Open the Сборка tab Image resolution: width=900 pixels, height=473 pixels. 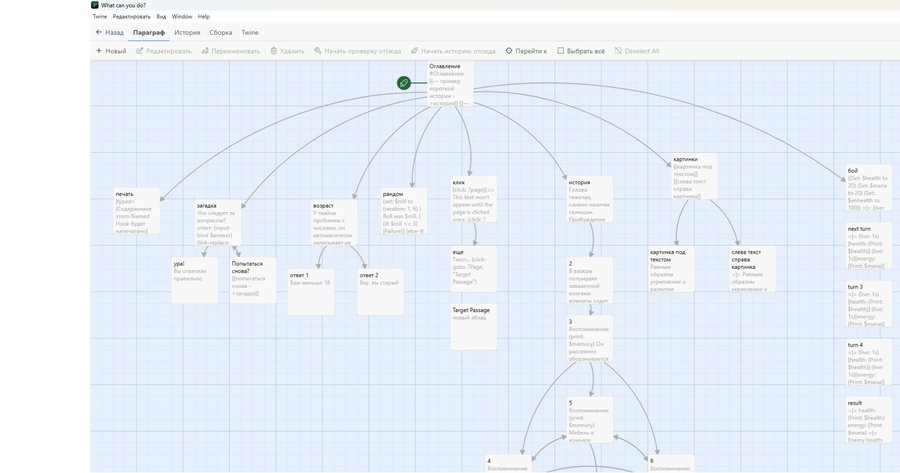pyautogui.click(x=220, y=33)
